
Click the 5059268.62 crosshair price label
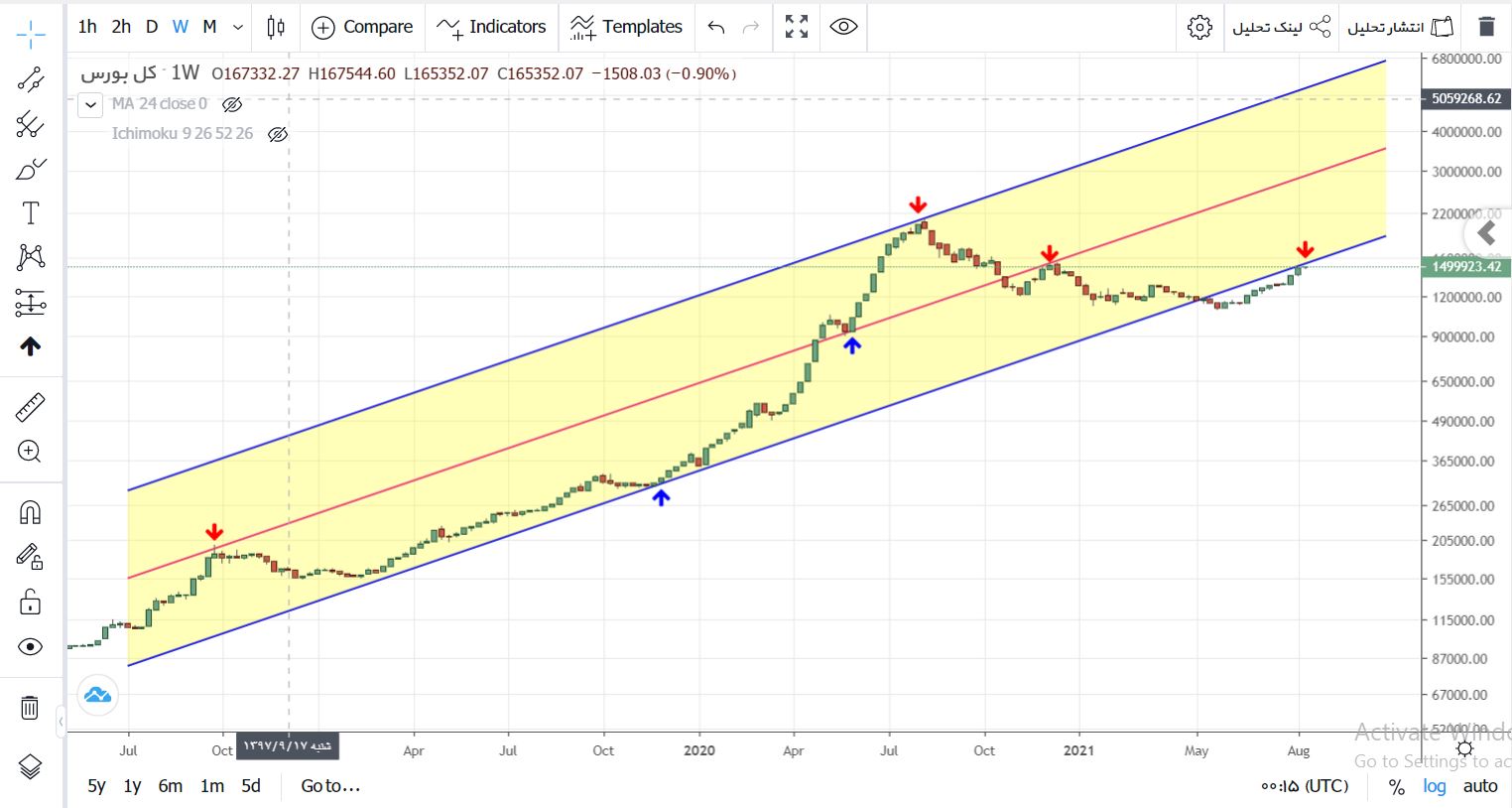point(1466,98)
